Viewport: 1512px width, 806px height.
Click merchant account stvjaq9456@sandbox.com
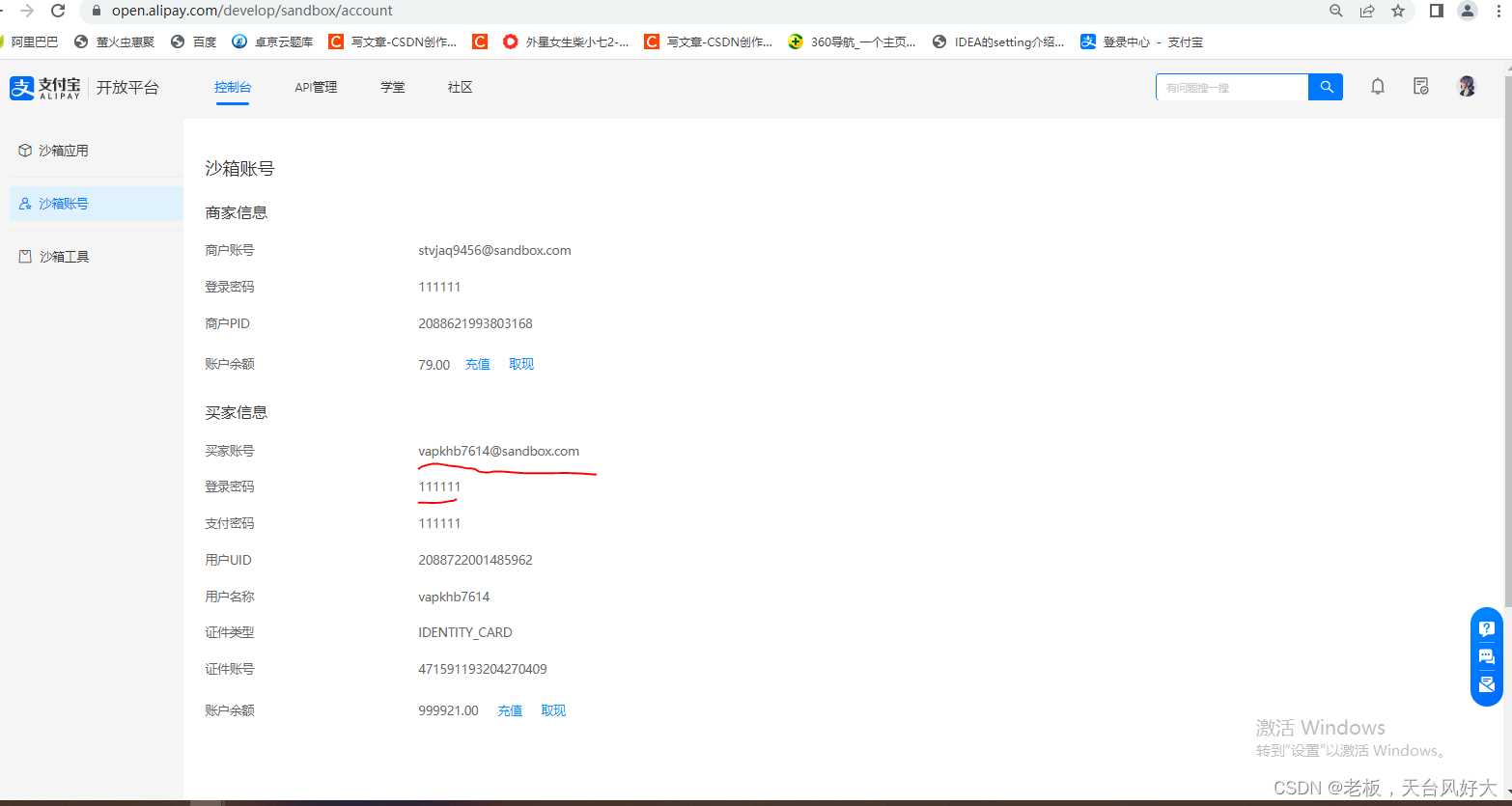494,250
